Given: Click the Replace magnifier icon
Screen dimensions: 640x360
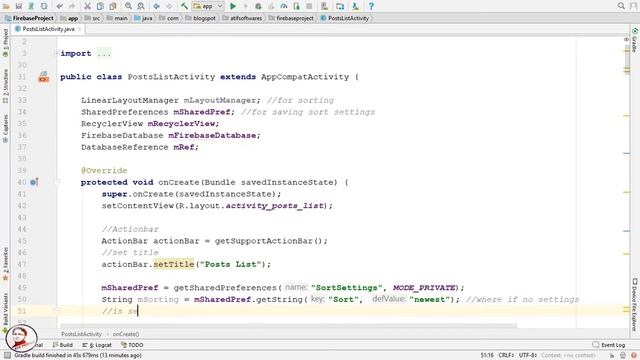Looking at the screenshot, I should coord(141,6).
